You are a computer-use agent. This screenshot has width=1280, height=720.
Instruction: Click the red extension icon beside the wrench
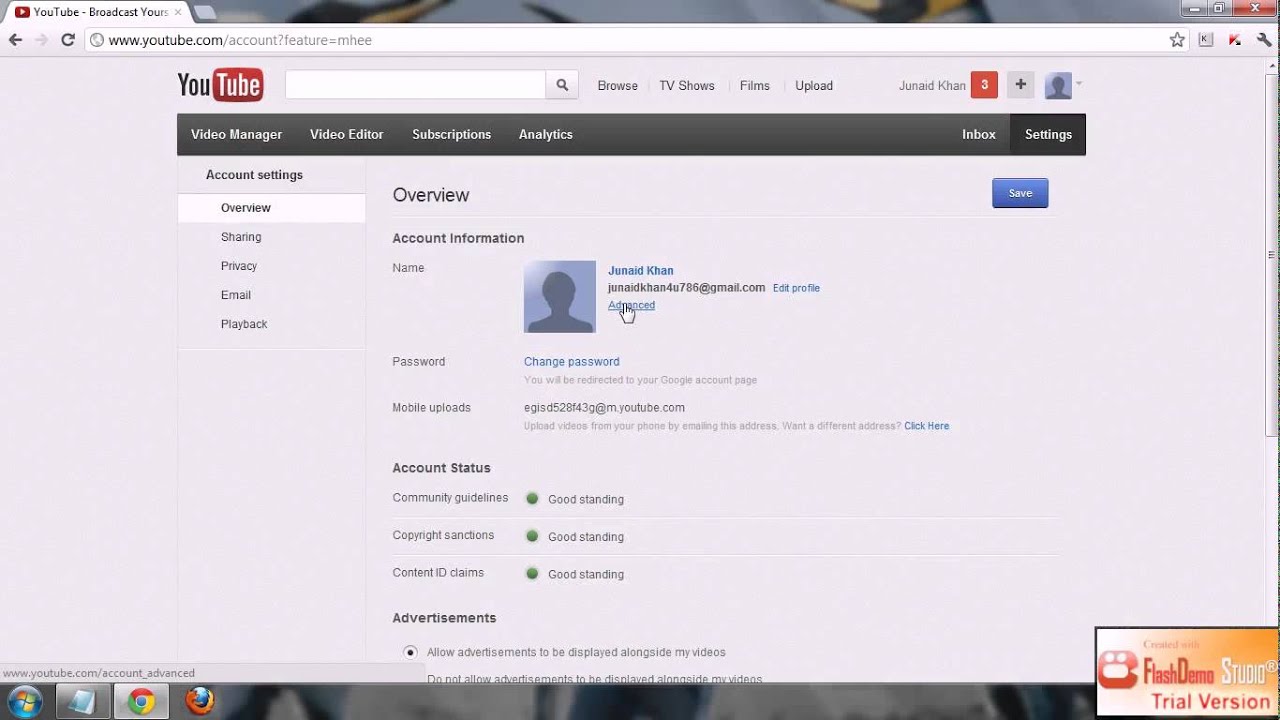1235,40
